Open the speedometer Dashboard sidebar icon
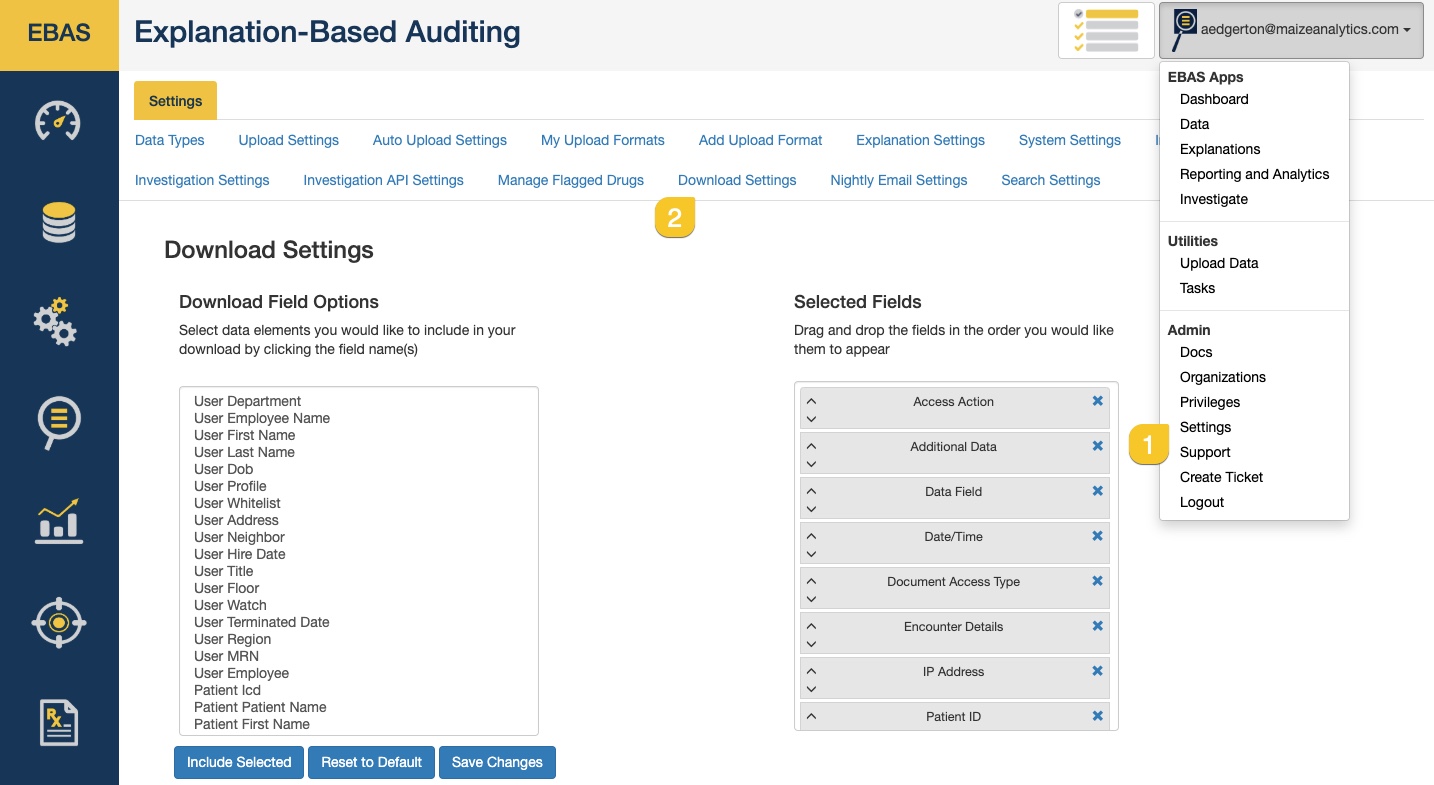Image resolution: width=1434 pixels, height=785 pixels. 58,121
